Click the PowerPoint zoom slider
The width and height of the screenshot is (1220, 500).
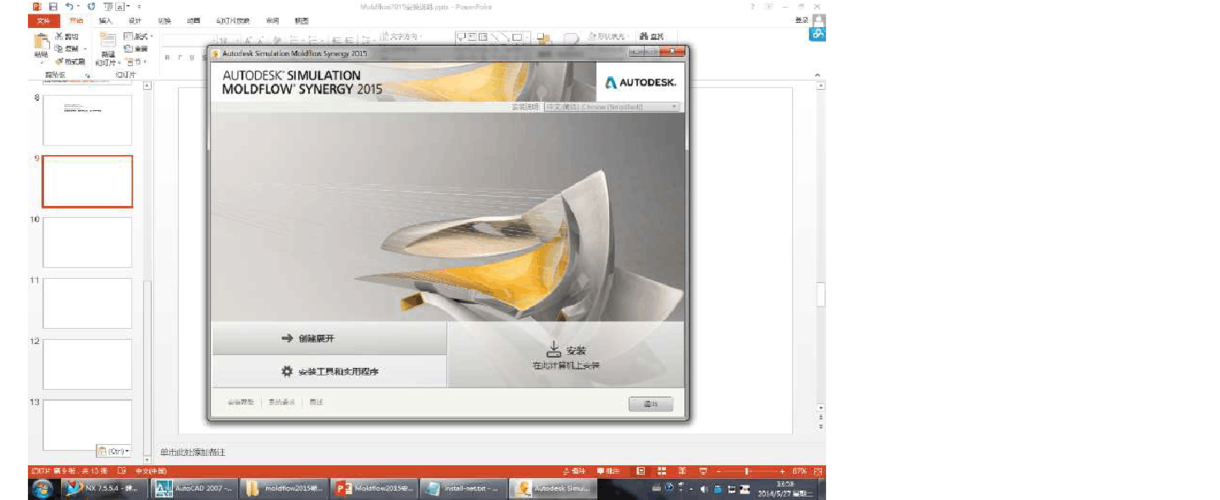[747, 470]
